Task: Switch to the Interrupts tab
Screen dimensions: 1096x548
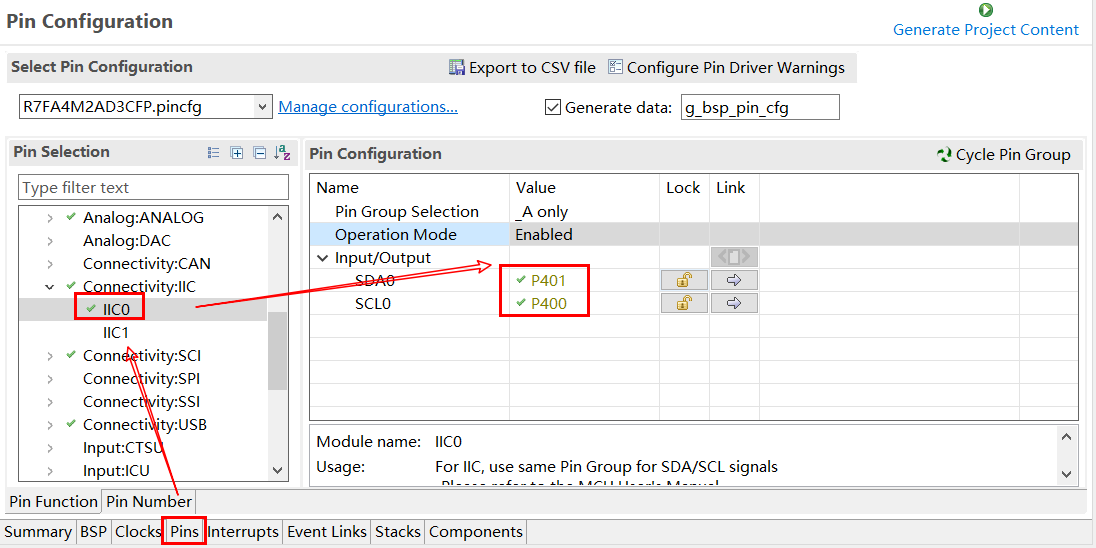Action: [243, 532]
